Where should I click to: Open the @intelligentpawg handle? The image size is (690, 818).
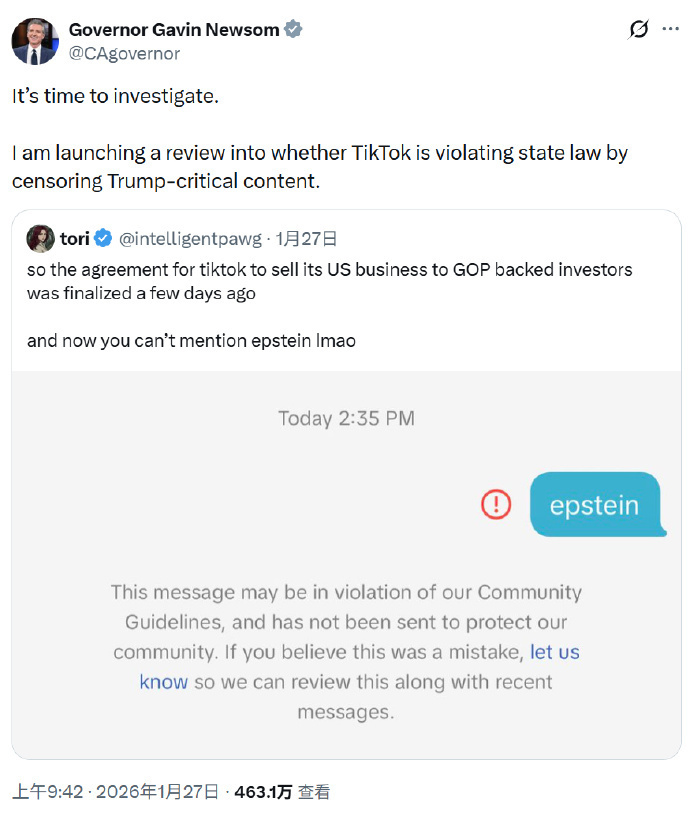tap(191, 238)
